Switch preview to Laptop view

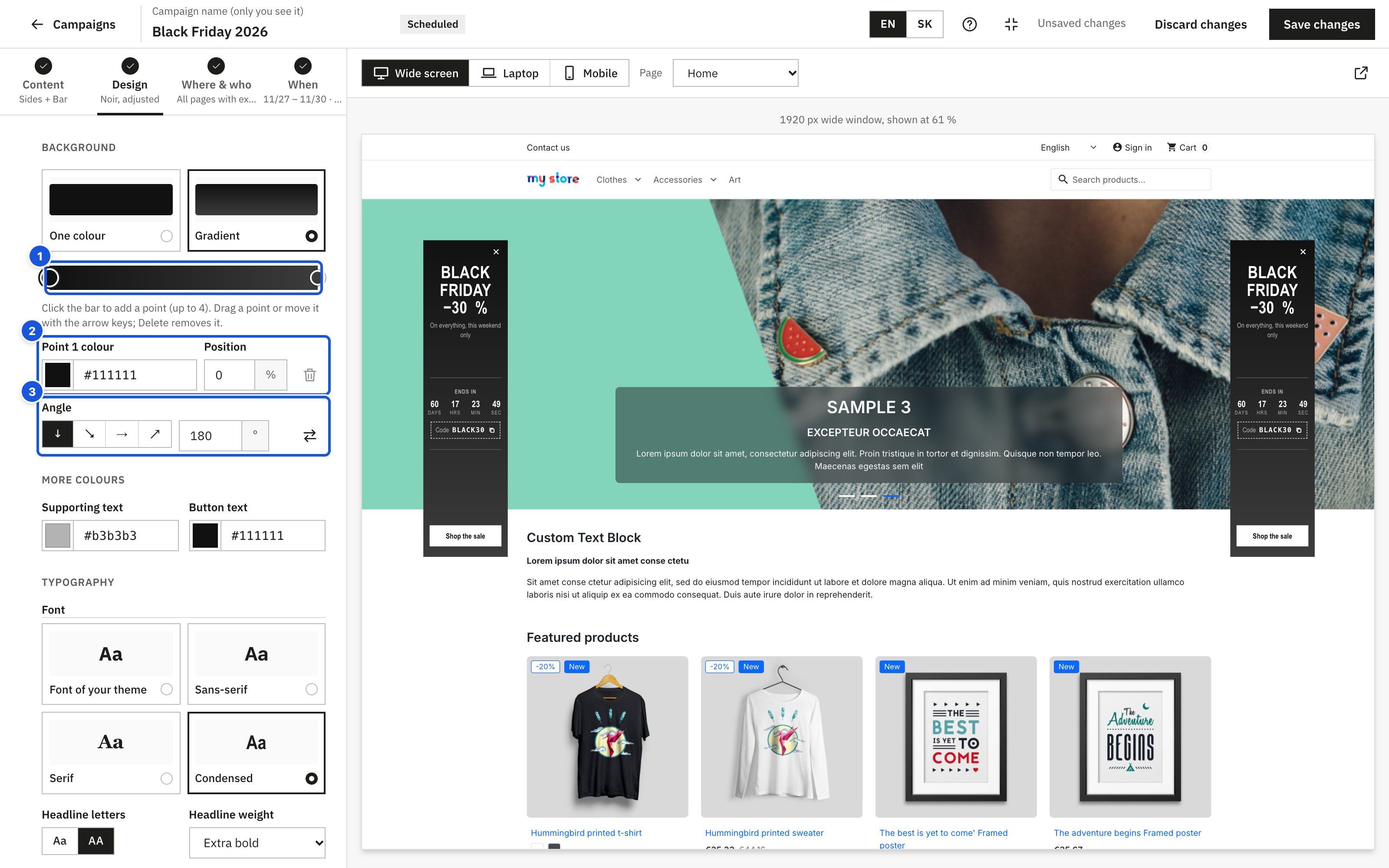(510, 73)
